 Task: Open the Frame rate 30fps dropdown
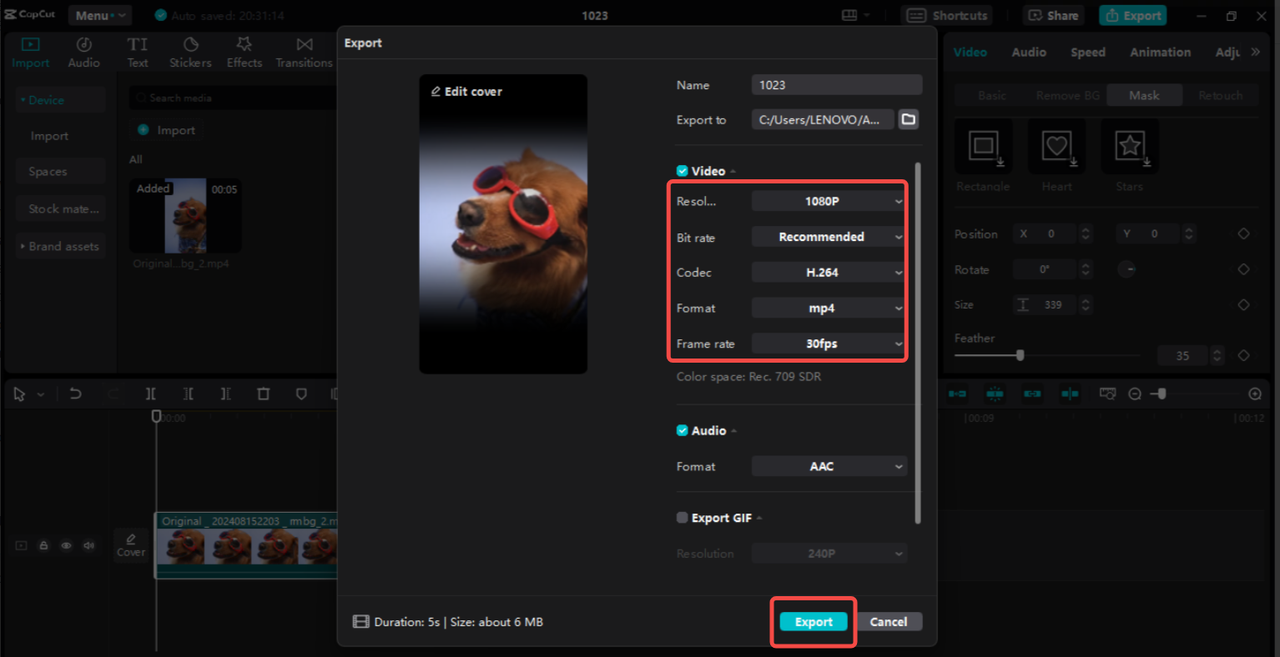point(829,344)
